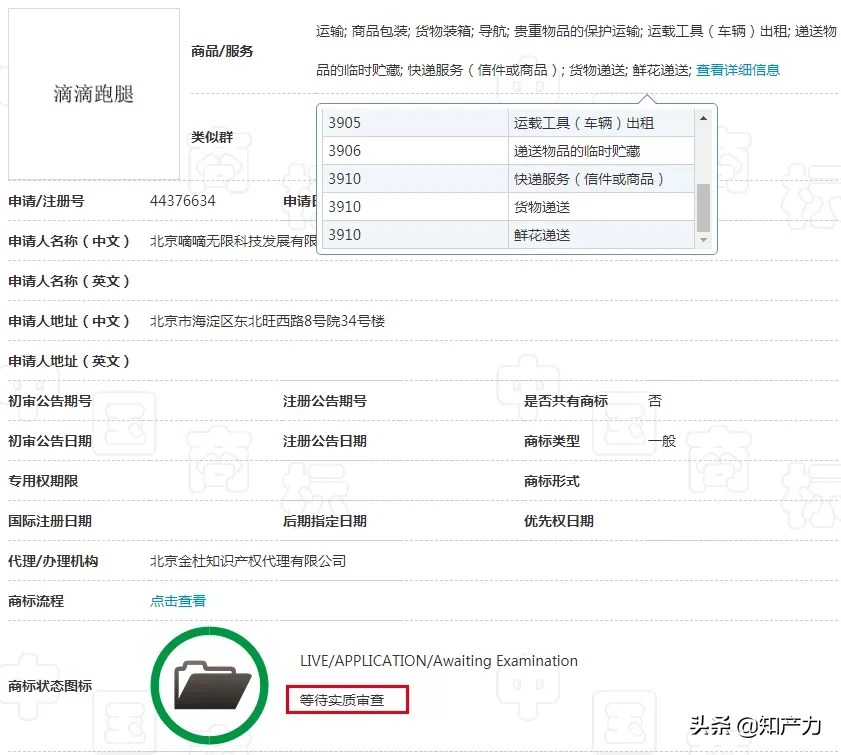Click the 申请人名称（英文） label
Screen dimensions: 841x755
69,281
